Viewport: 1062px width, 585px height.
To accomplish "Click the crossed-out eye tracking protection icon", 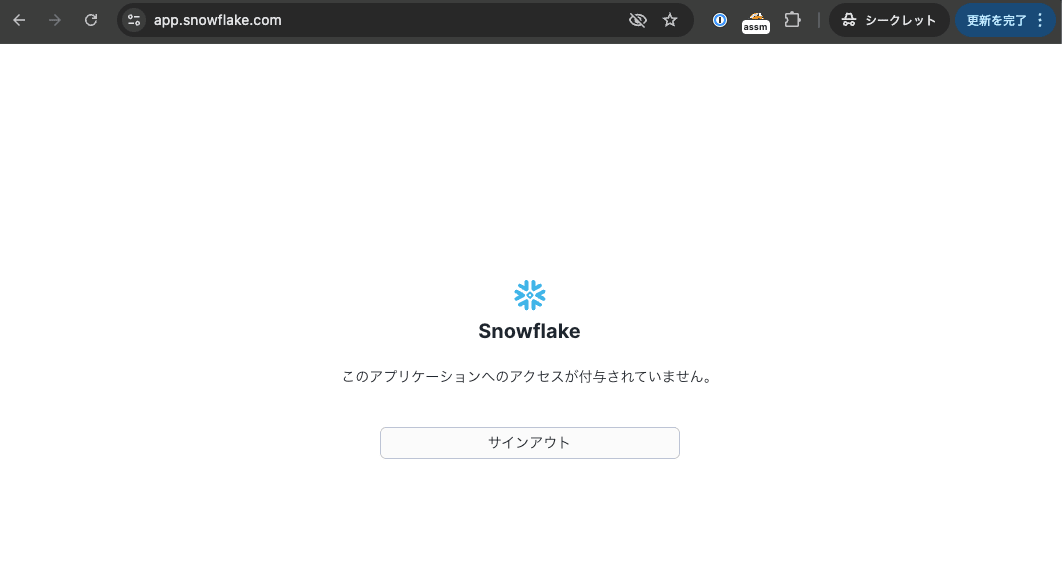I will [x=637, y=20].
